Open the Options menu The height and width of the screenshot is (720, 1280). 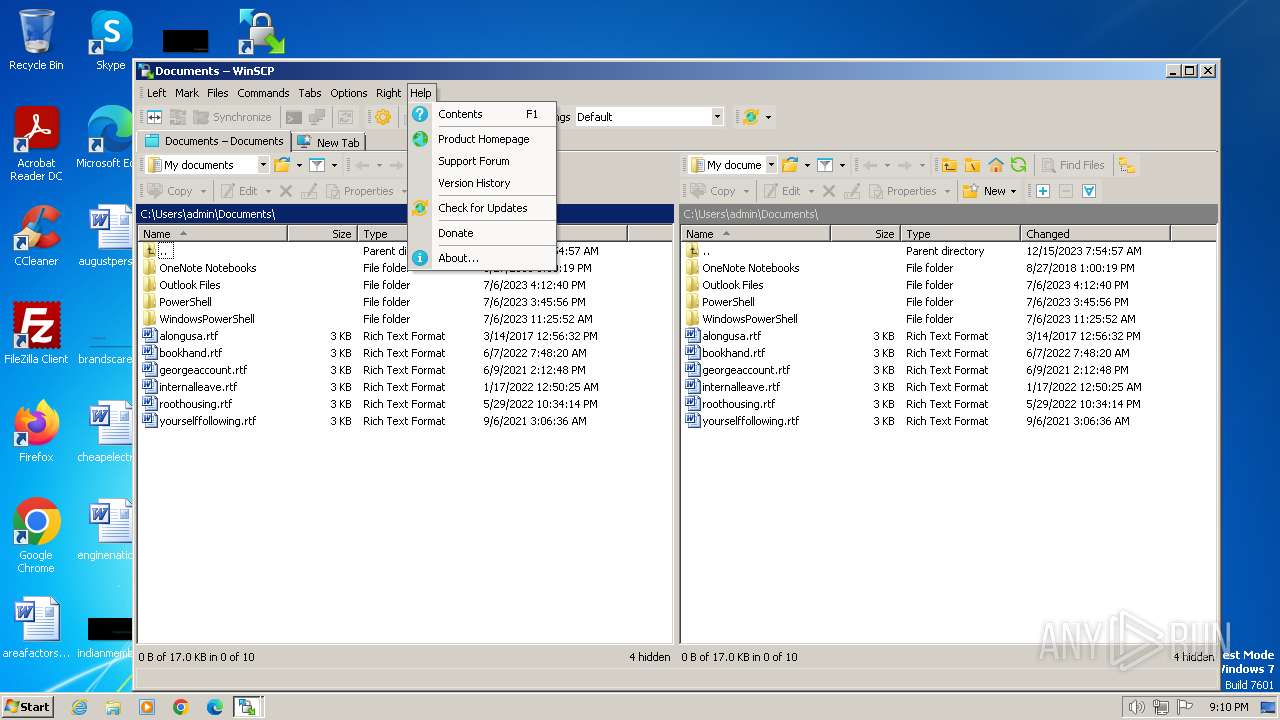349,93
